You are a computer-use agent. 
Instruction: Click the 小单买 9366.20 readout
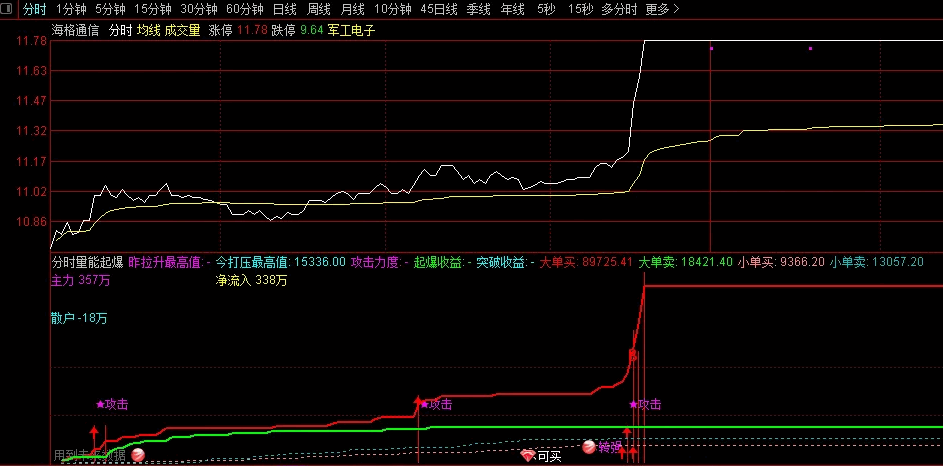pyautogui.click(x=781, y=262)
